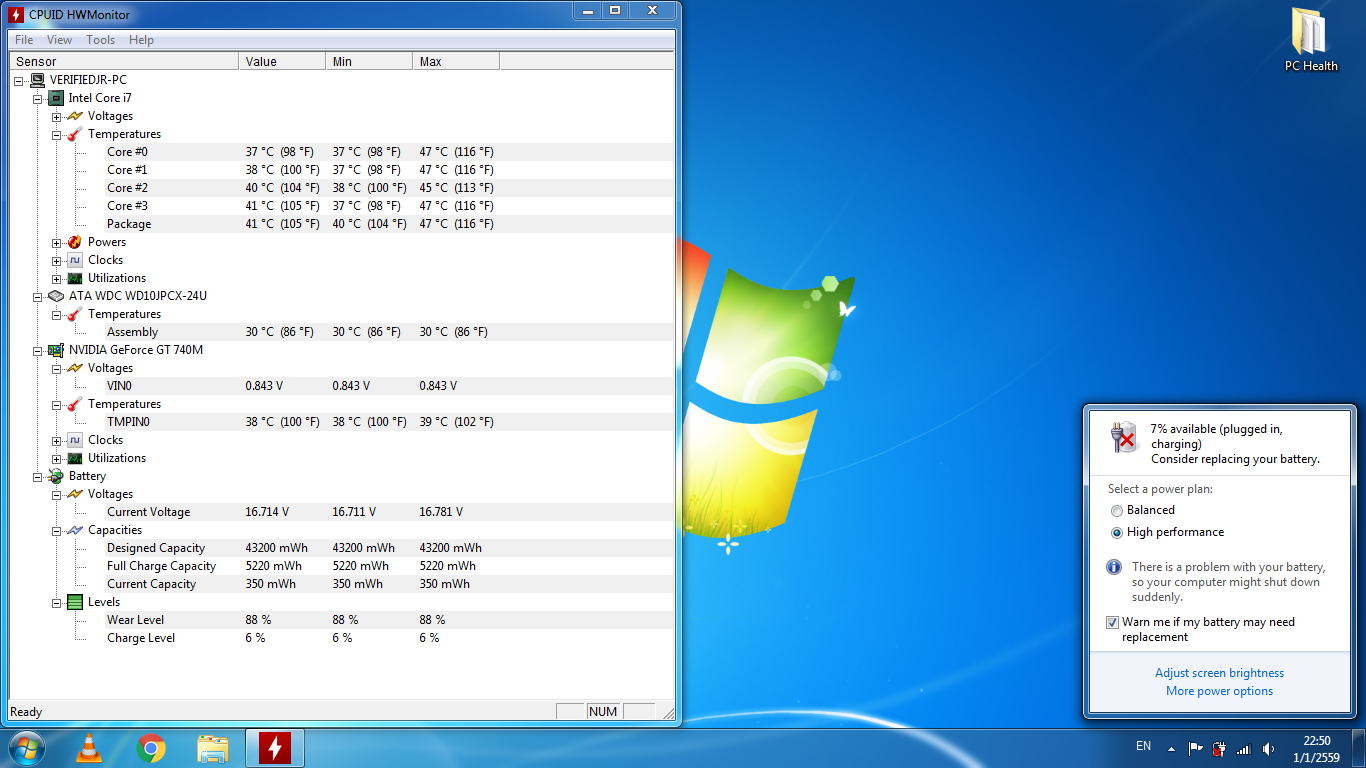Click the HWMonitor taskbar button
Image resolution: width=1366 pixels, height=768 pixels.
[x=275, y=748]
